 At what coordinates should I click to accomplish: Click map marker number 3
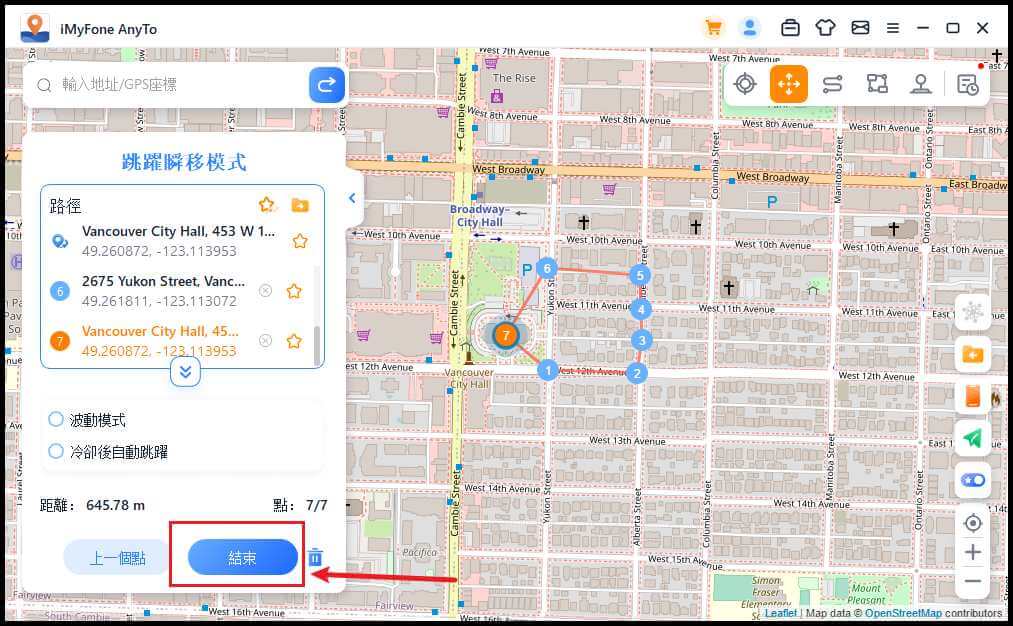[x=642, y=340]
